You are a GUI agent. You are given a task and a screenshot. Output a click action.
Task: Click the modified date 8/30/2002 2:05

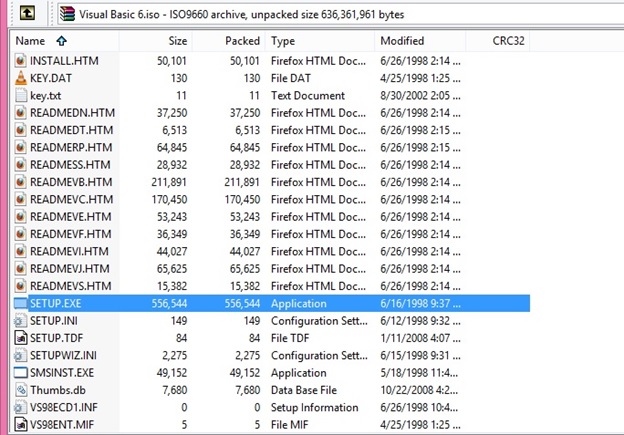(x=420, y=96)
